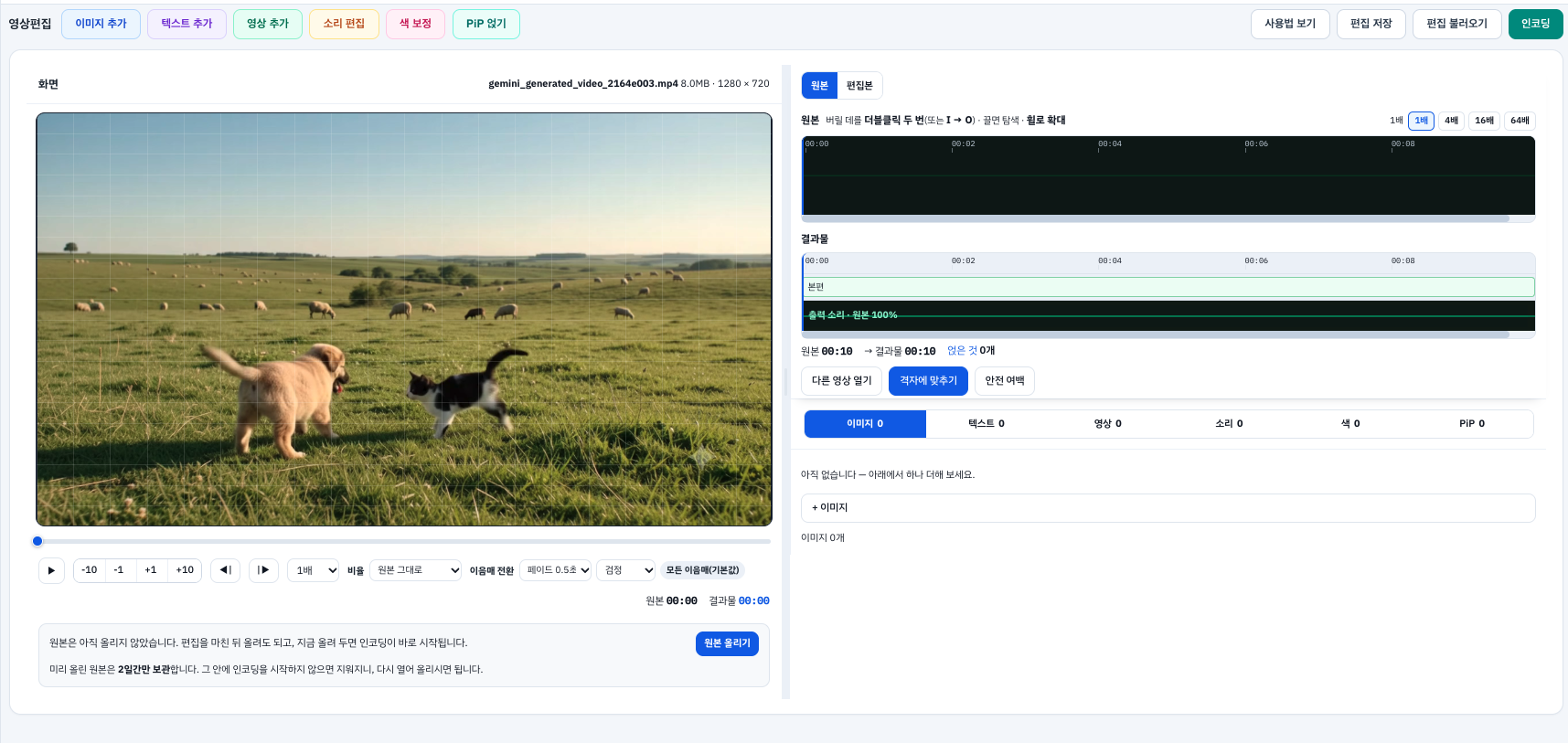Switch to 편집본 tab
This screenshot has height=743, width=1568.
point(859,86)
